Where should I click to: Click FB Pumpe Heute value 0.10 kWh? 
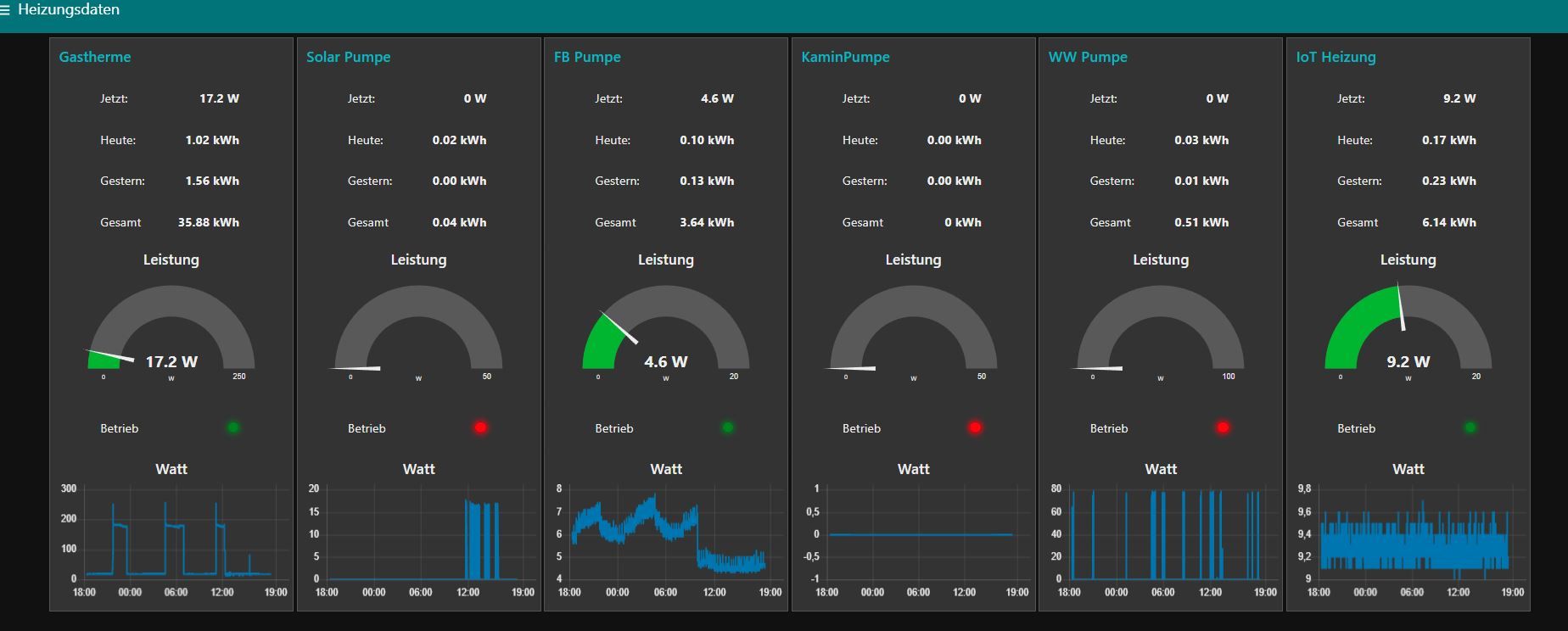click(x=707, y=140)
